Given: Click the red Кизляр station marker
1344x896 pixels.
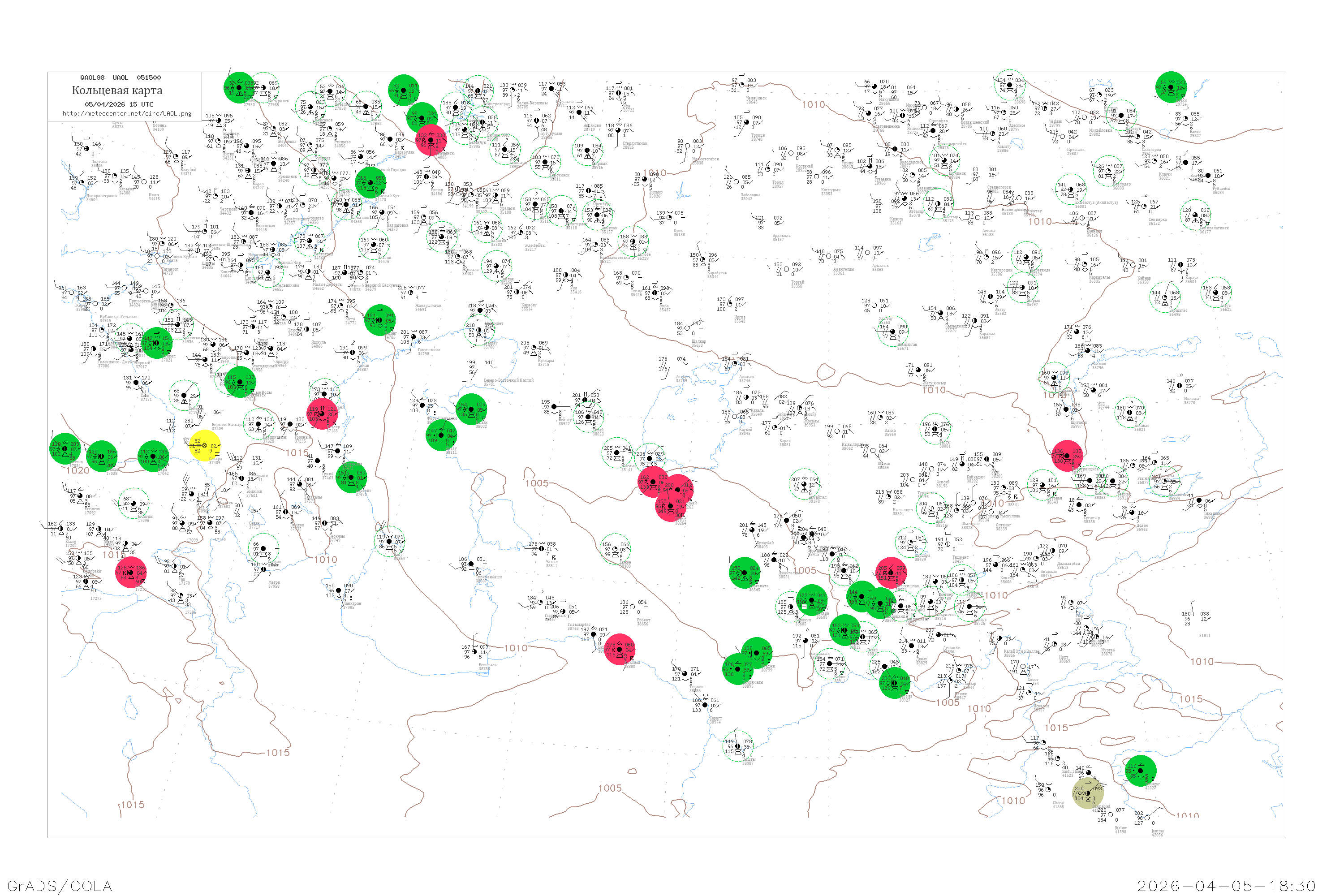Looking at the screenshot, I should point(322,413).
